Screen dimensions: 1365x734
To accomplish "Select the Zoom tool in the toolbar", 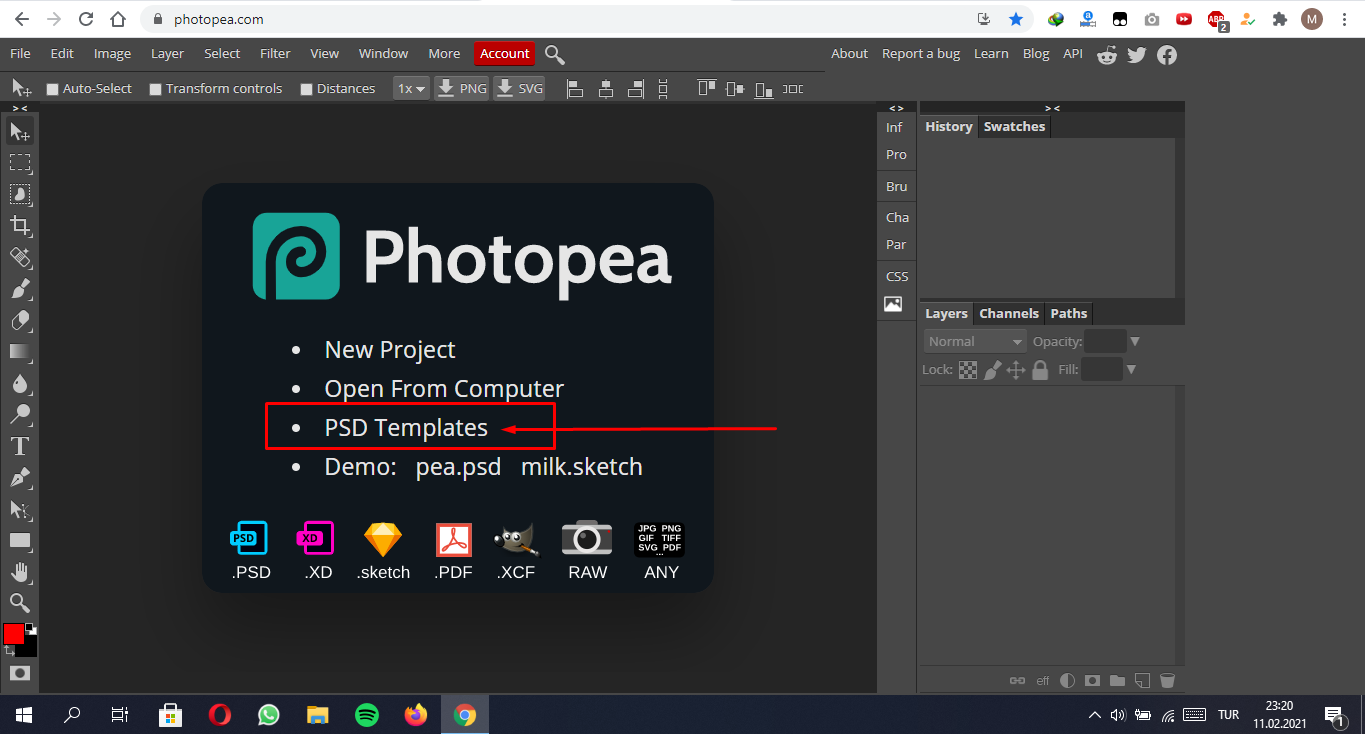I will (x=20, y=603).
